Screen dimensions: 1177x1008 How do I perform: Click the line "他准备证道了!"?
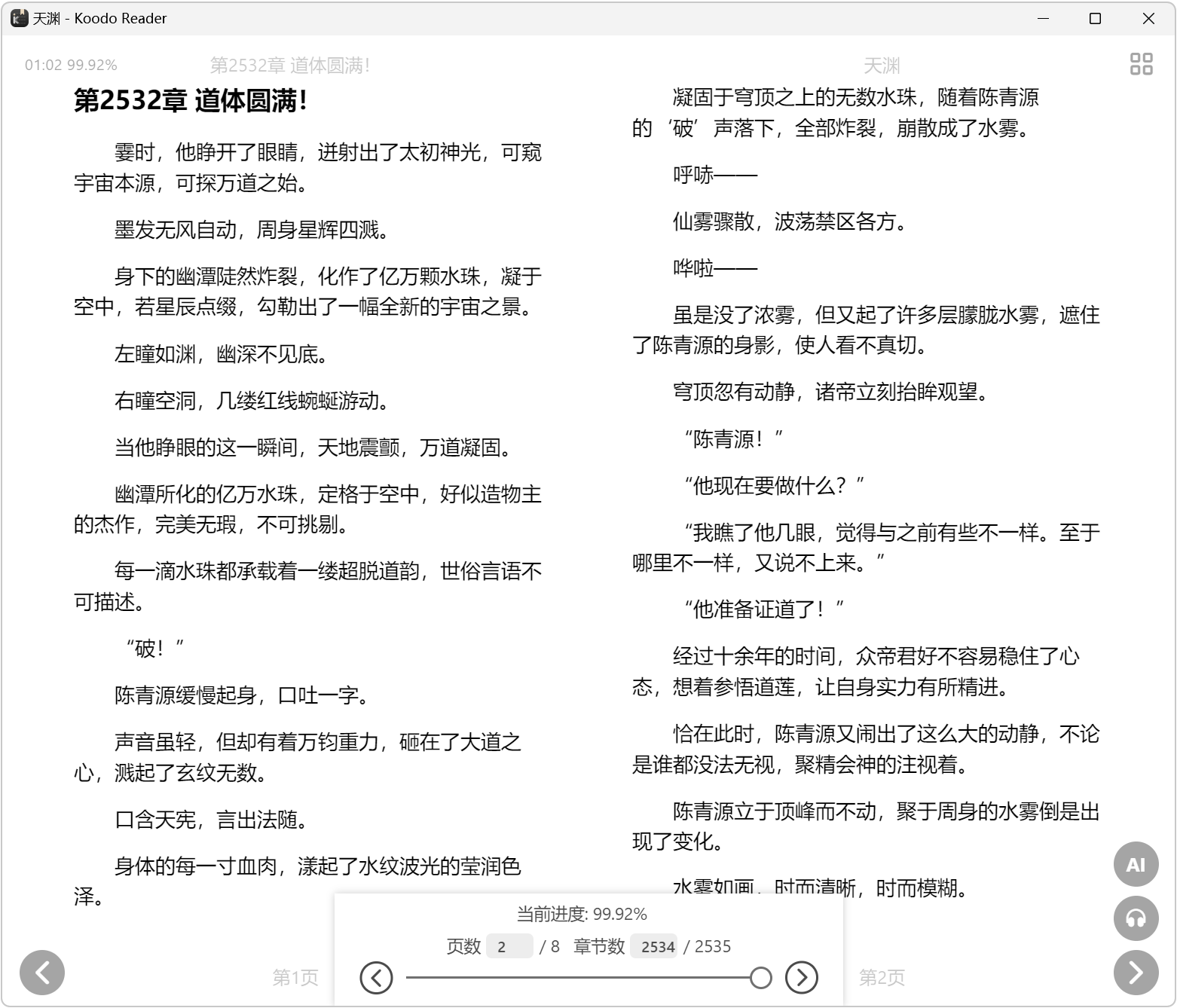coord(763,609)
